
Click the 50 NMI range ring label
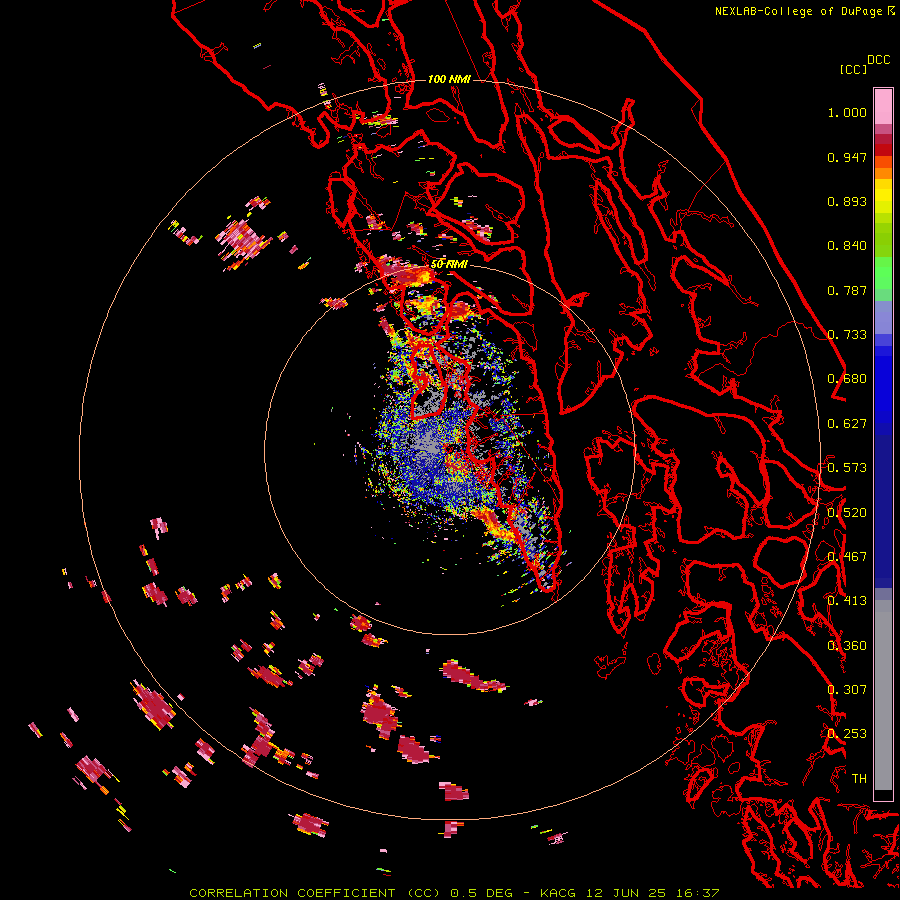(x=449, y=265)
